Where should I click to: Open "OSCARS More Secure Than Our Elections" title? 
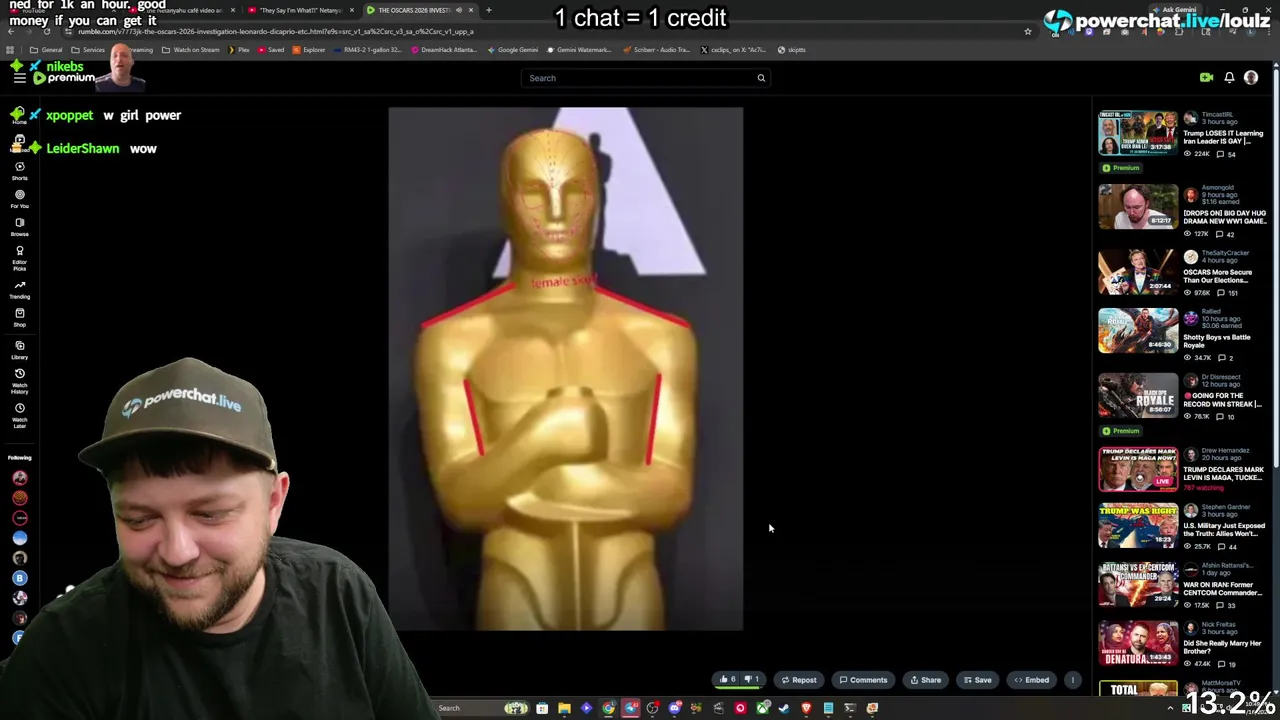tap(1217, 276)
